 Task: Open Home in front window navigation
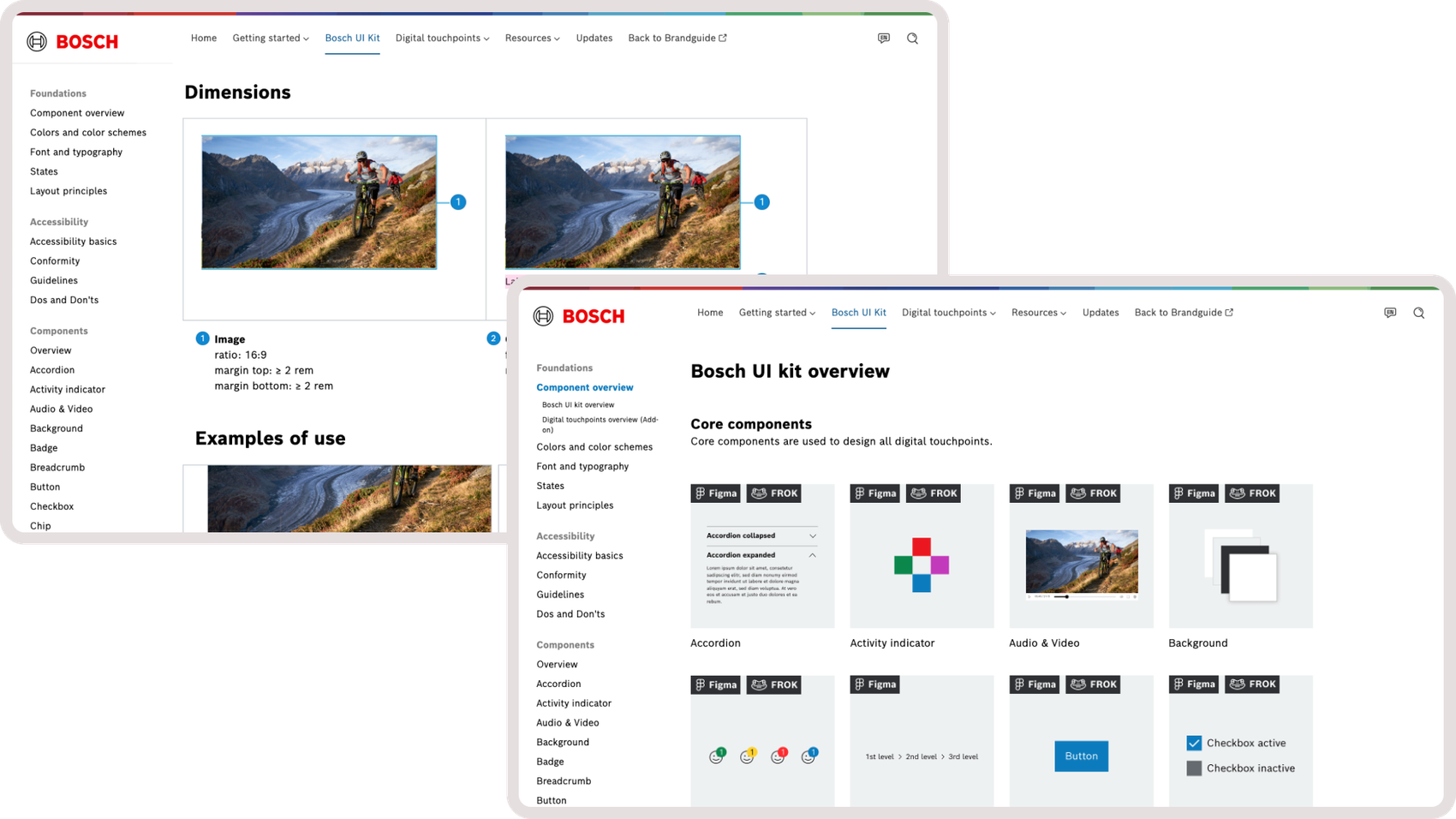pos(710,313)
